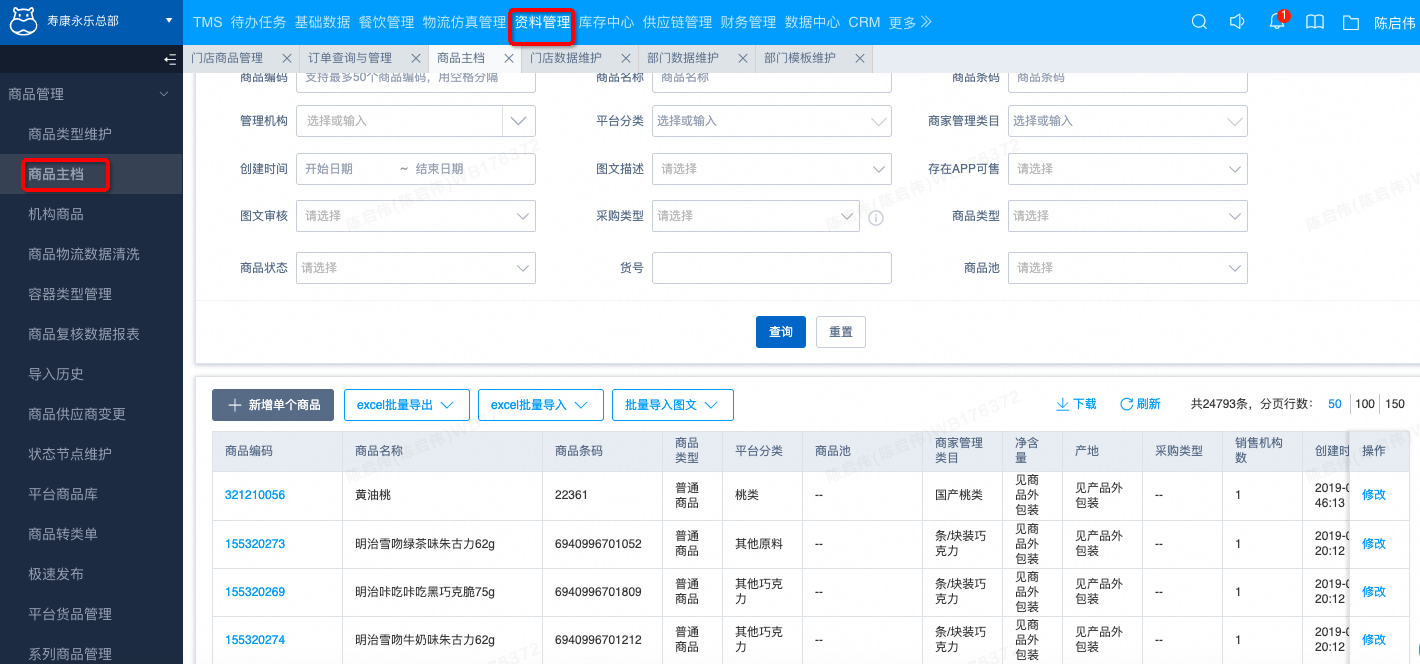Open 商品类型 filter dropdown

click(x=1128, y=216)
